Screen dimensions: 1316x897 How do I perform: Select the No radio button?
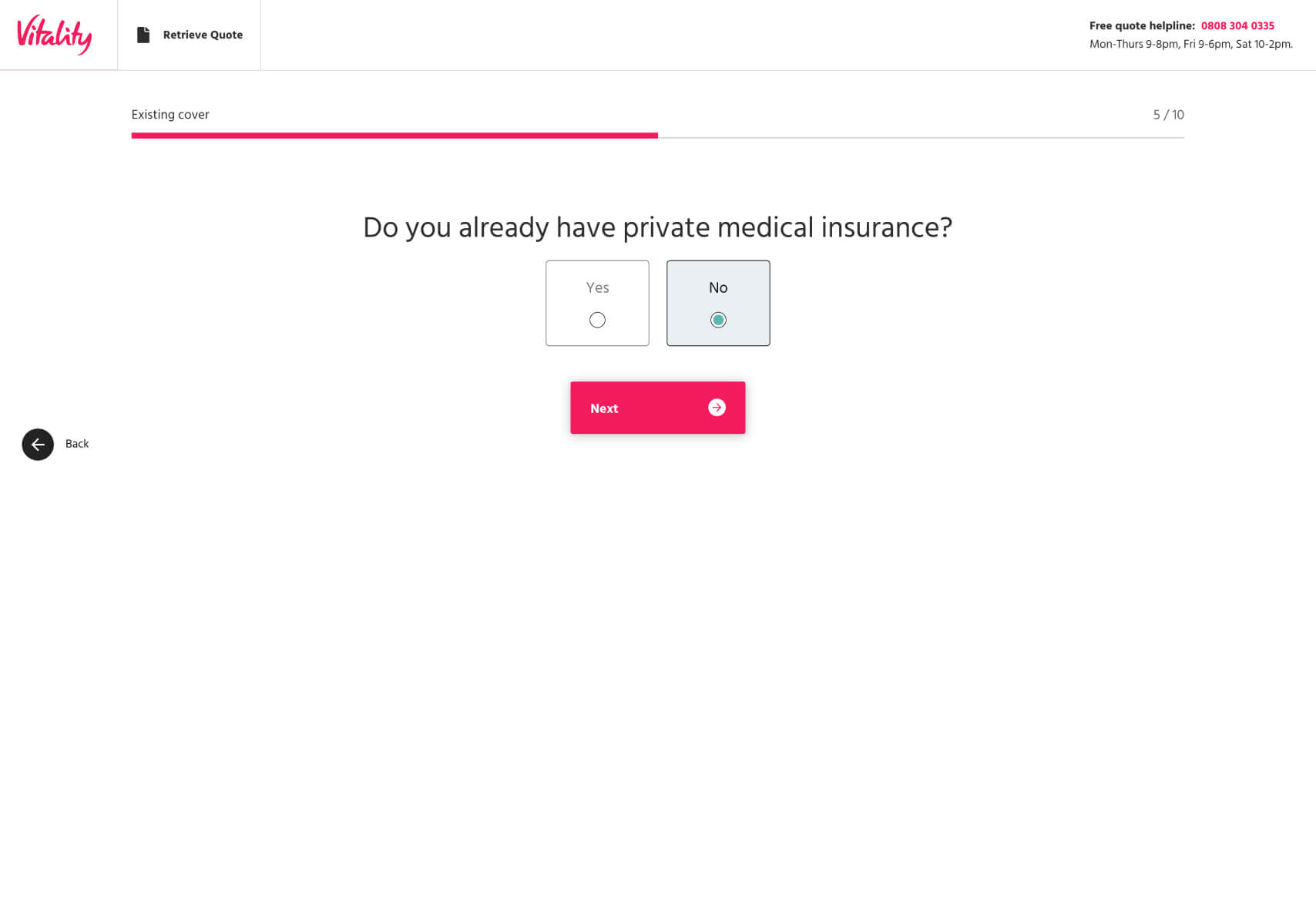[718, 320]
